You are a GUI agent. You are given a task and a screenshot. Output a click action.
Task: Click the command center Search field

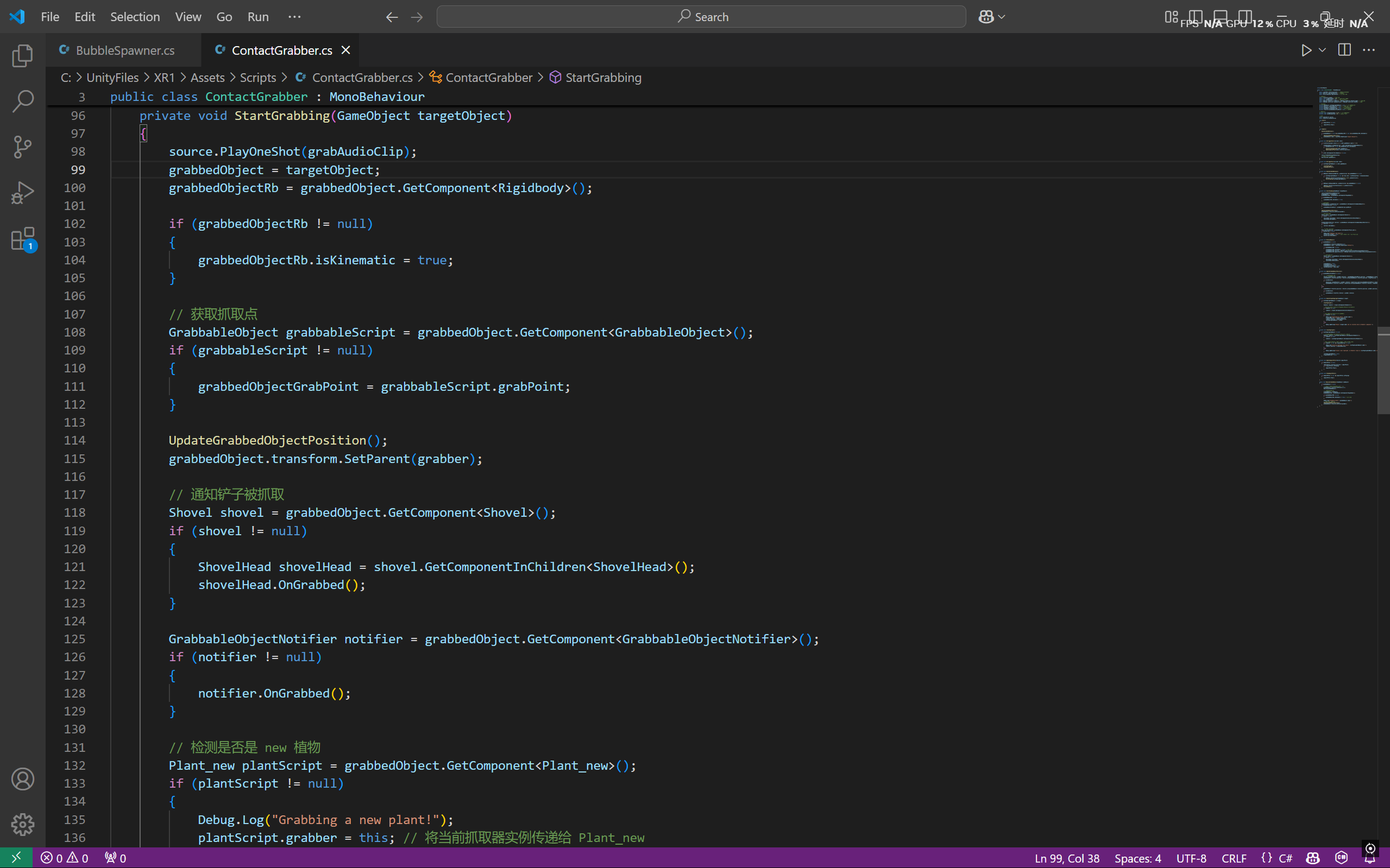point(701,17)
